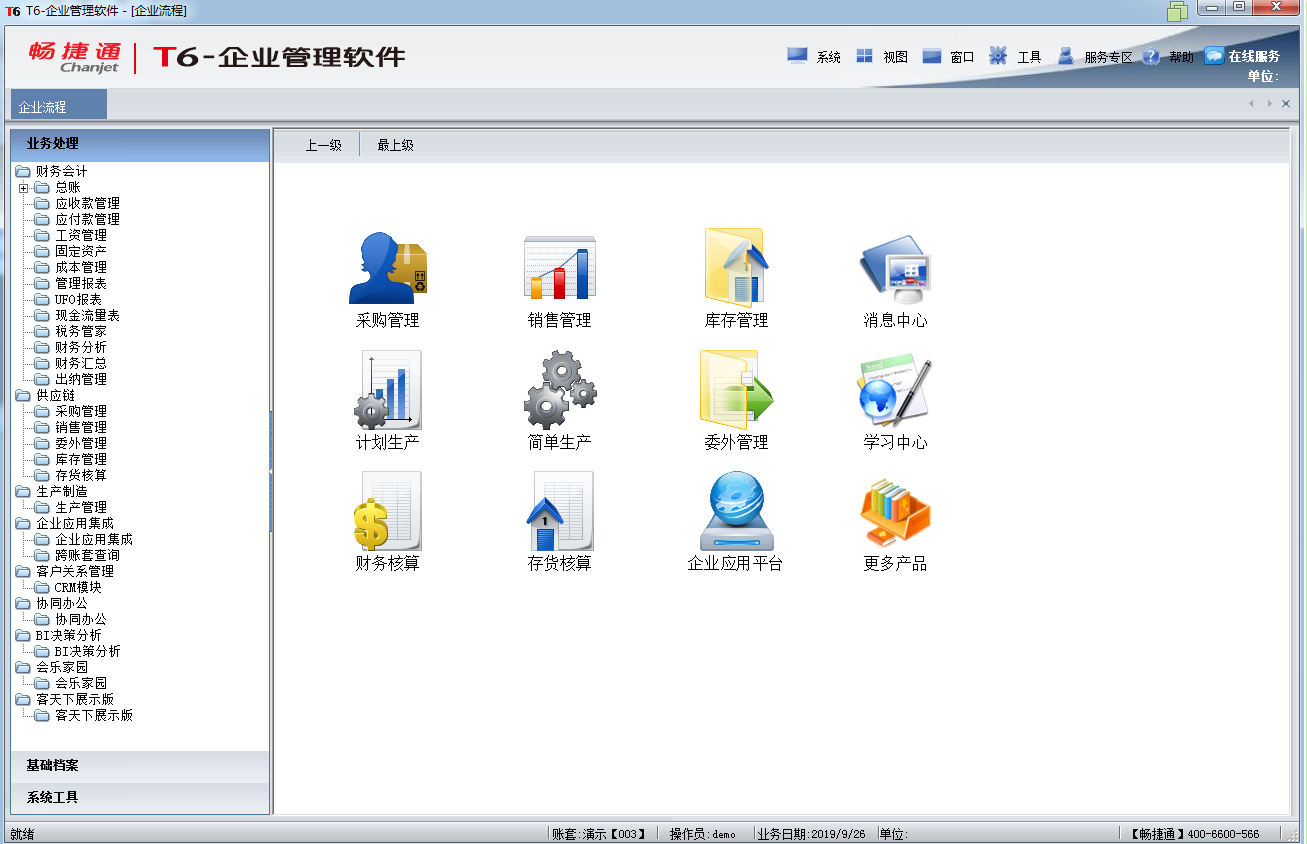Collapse the 生产制造 folder
The width and height of the screenshot is (1307, 844).
tap(22, 491)
